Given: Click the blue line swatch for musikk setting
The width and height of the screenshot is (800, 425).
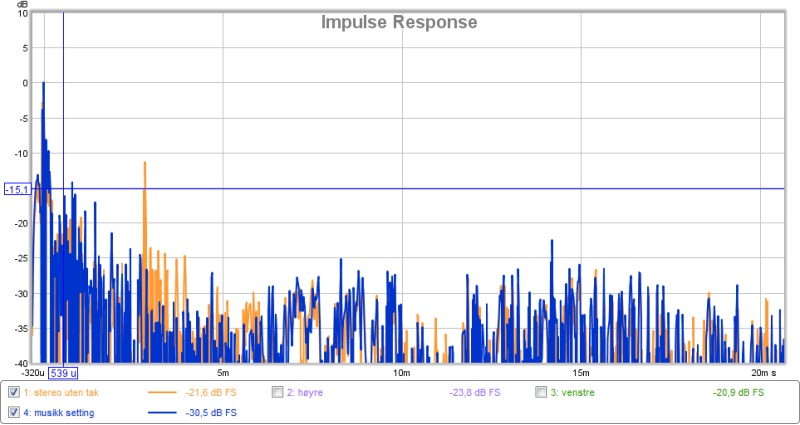Looking at the screenshot, I should coord(162,412).
